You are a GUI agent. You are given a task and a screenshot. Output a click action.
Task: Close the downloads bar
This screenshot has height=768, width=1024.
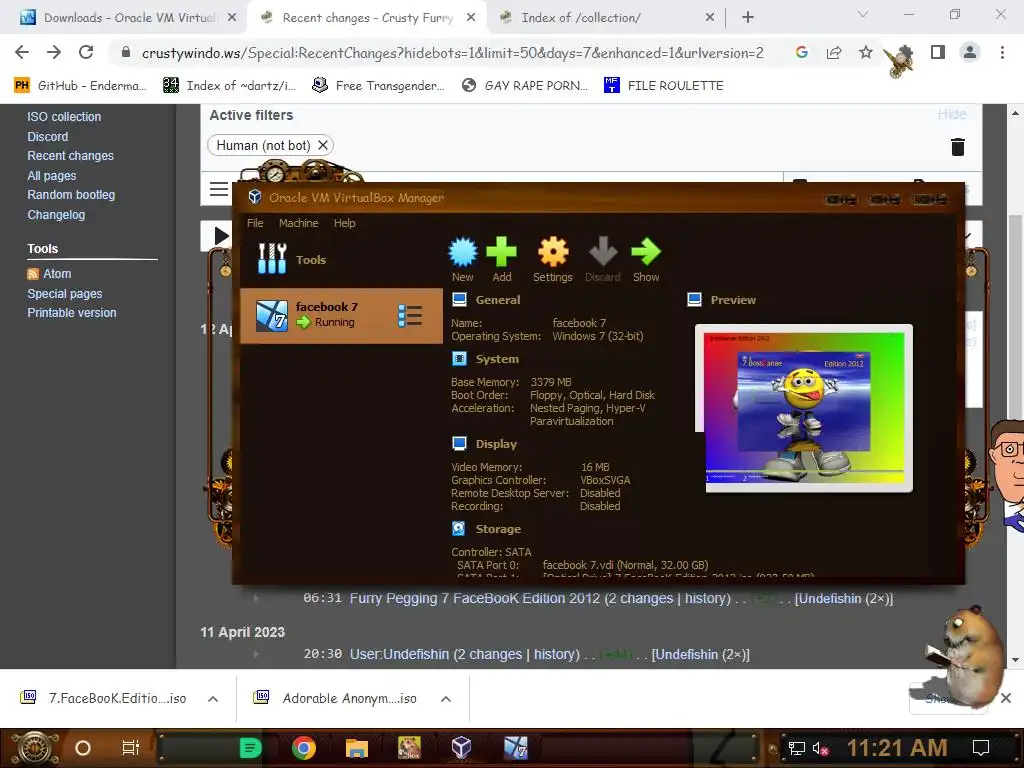(x=1006, y=698)
